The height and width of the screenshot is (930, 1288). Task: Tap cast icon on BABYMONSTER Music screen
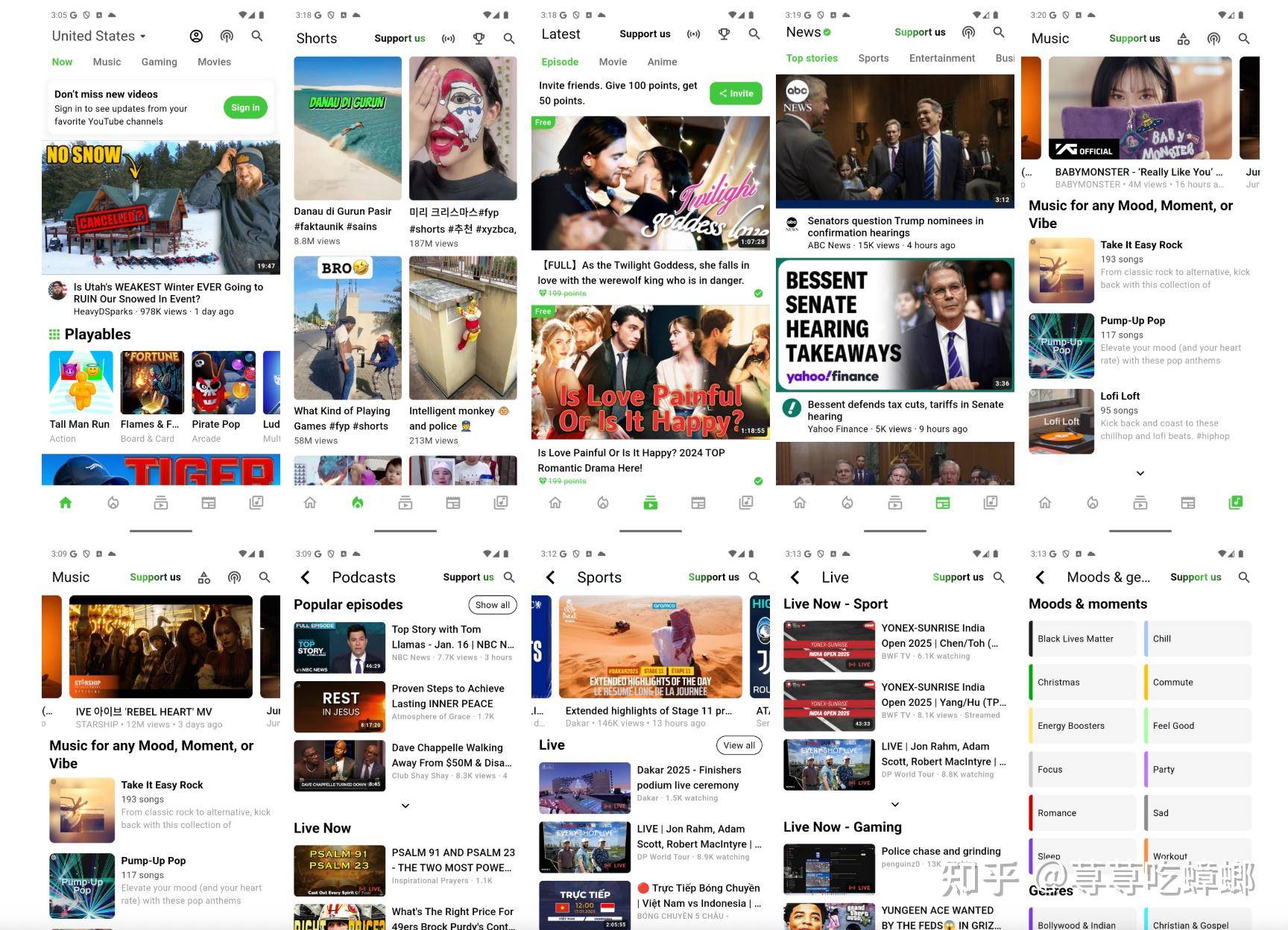(1213, 39)
